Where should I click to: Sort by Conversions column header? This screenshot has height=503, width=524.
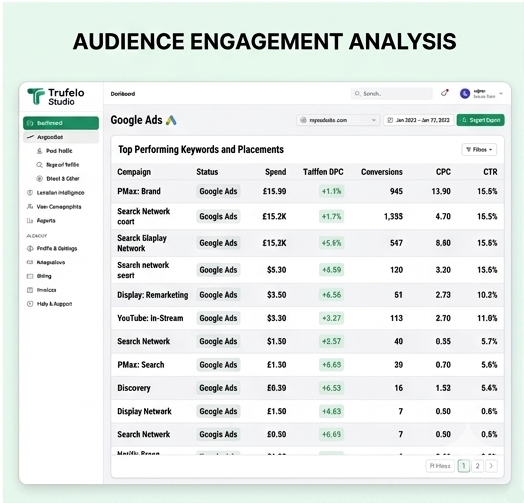click(x=382, y=172)
